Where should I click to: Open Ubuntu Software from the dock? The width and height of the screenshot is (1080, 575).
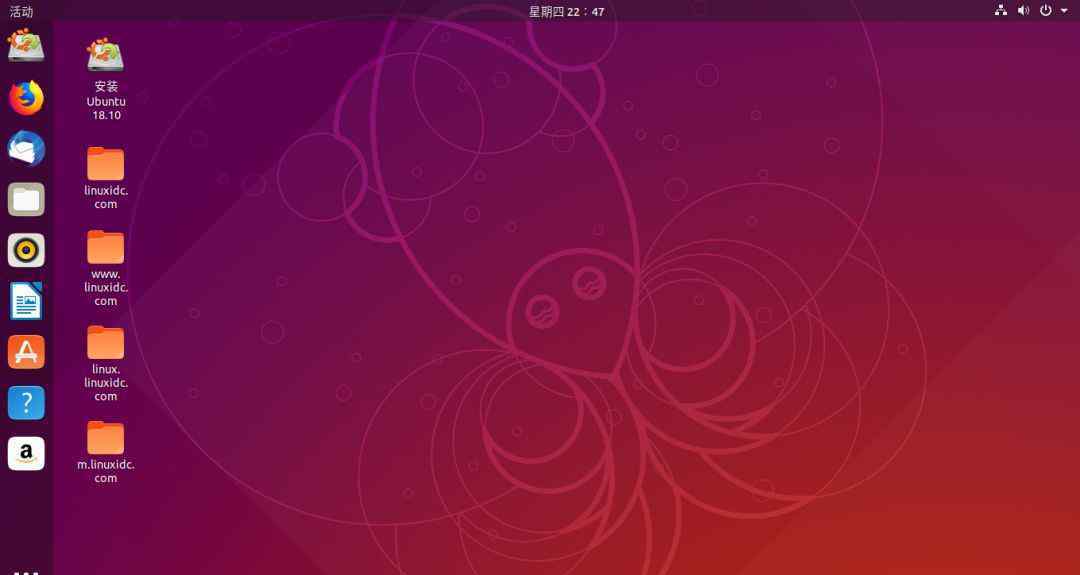[26, 352]
